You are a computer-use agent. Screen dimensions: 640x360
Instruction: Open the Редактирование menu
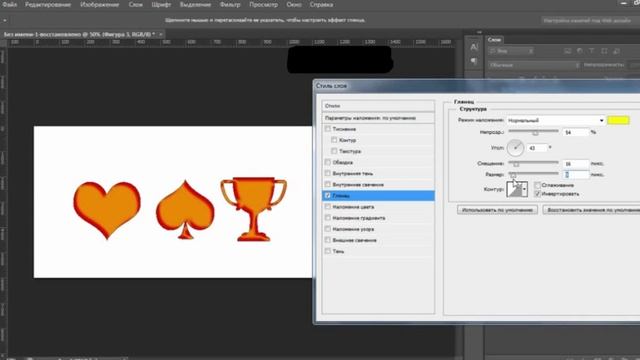coord(48,5)
